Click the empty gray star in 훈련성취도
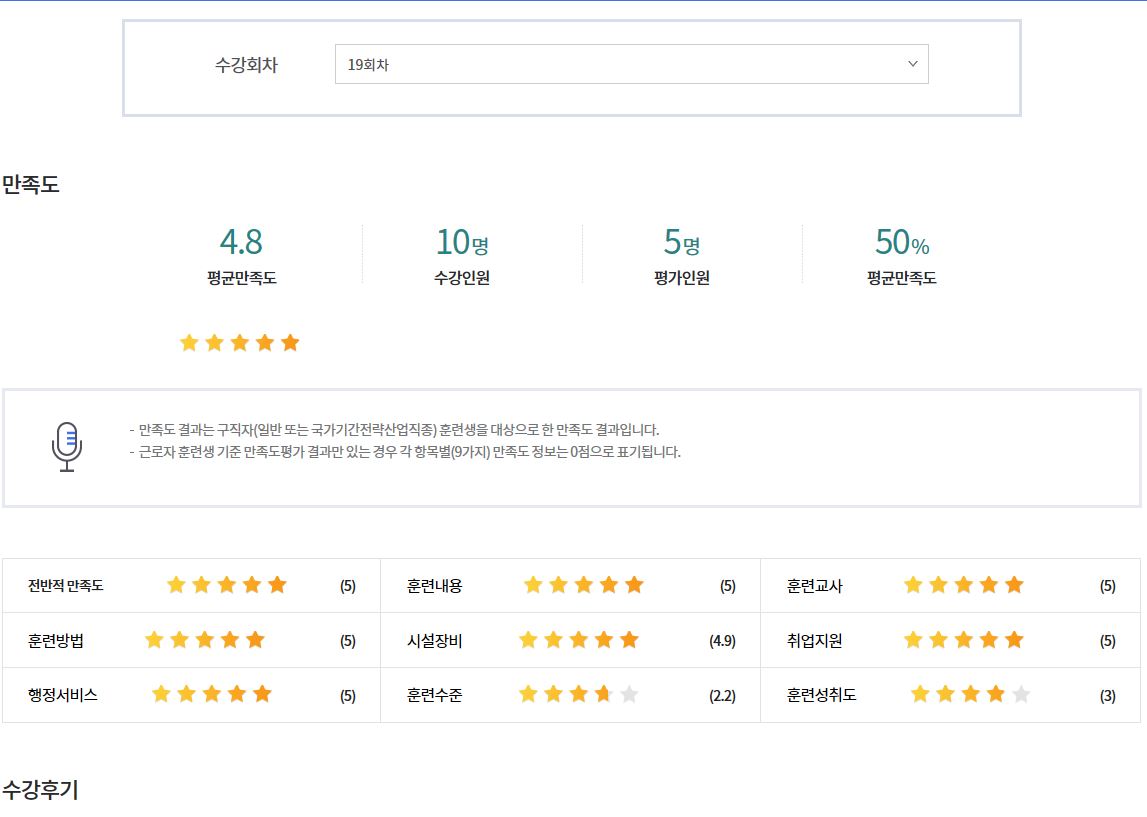This screenshot has height=817, width=1147. click(x=1021, y=694)
